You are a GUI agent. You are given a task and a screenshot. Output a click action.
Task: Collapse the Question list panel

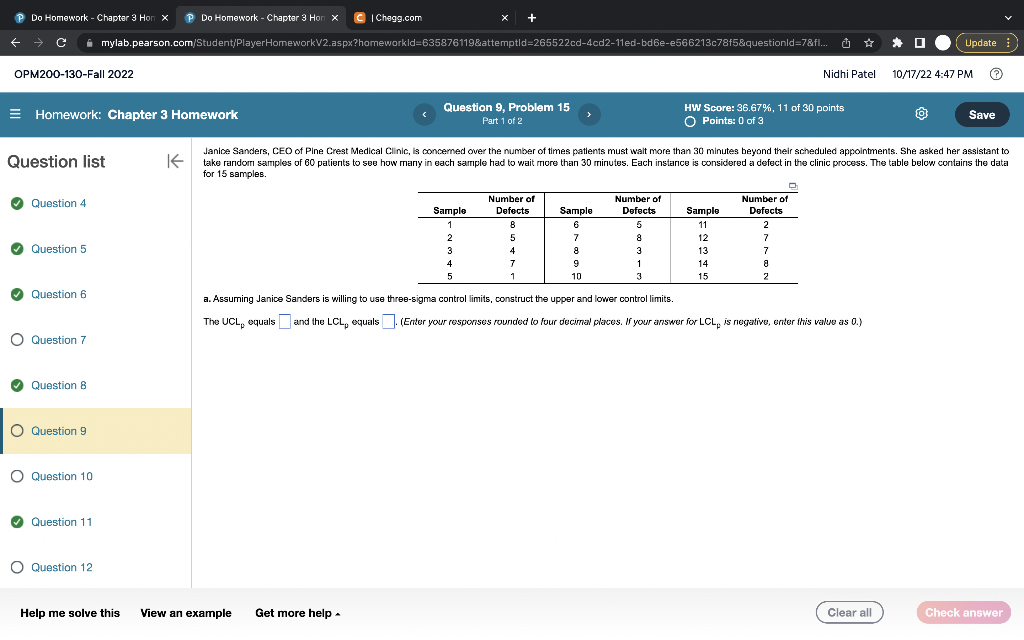click(x=175, y=161)
